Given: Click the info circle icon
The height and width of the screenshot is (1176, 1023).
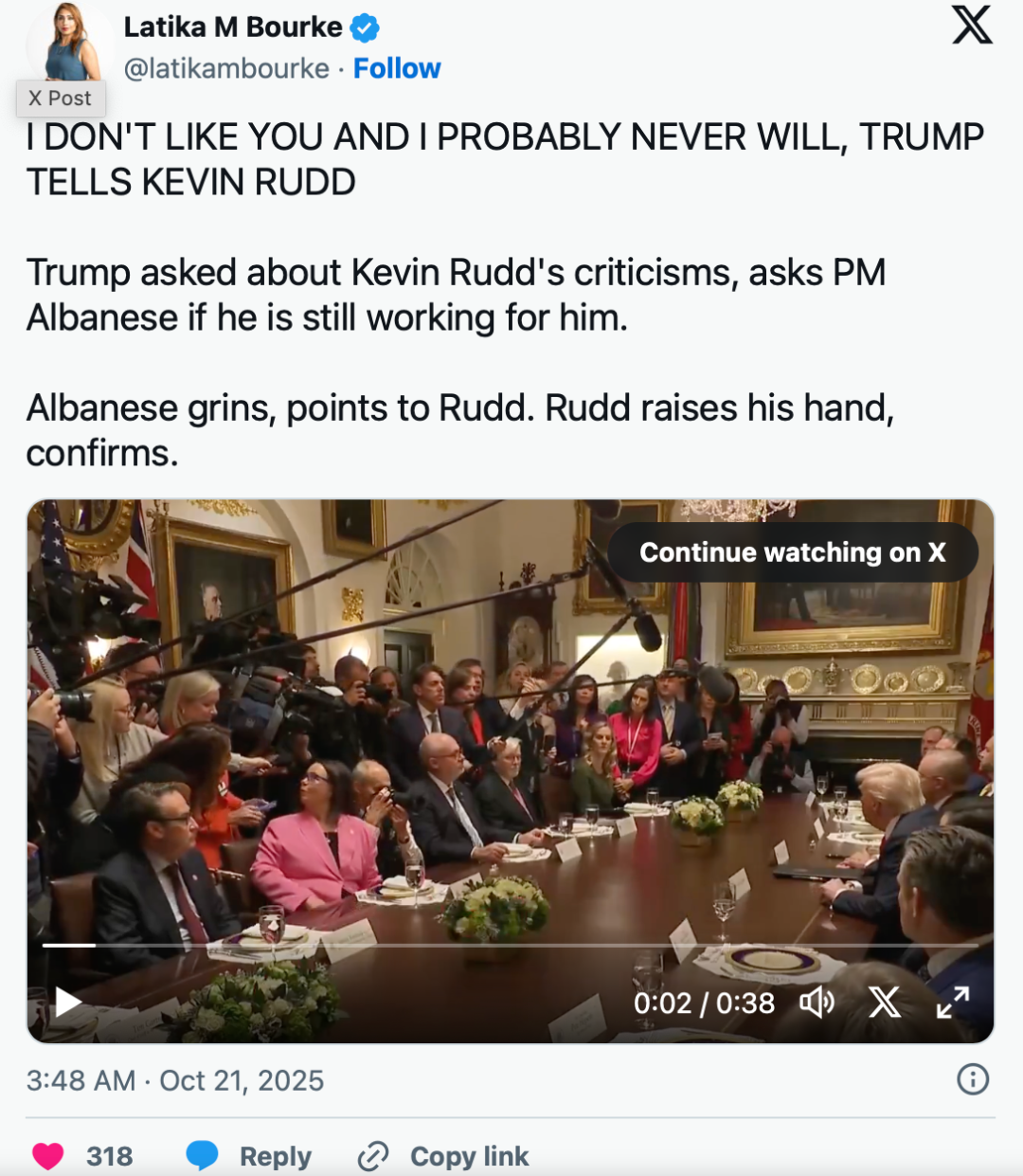Looking at the screenshot, I should pyautogui.click(x=973, y=1079).
